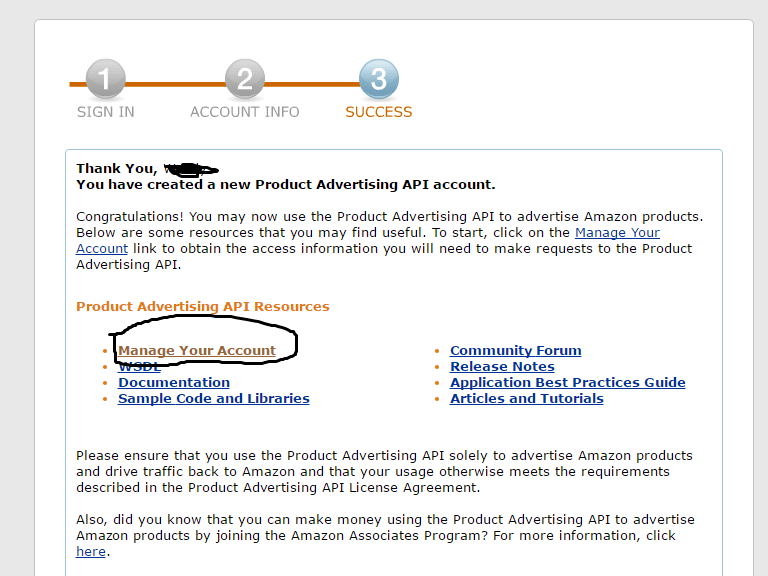Select the SIGN IN step label
This screenshot has width=768, height=576.
105,112
